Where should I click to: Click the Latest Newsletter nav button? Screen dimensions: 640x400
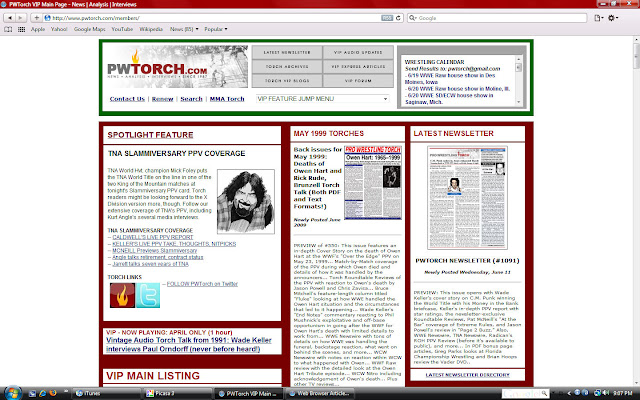287,52
